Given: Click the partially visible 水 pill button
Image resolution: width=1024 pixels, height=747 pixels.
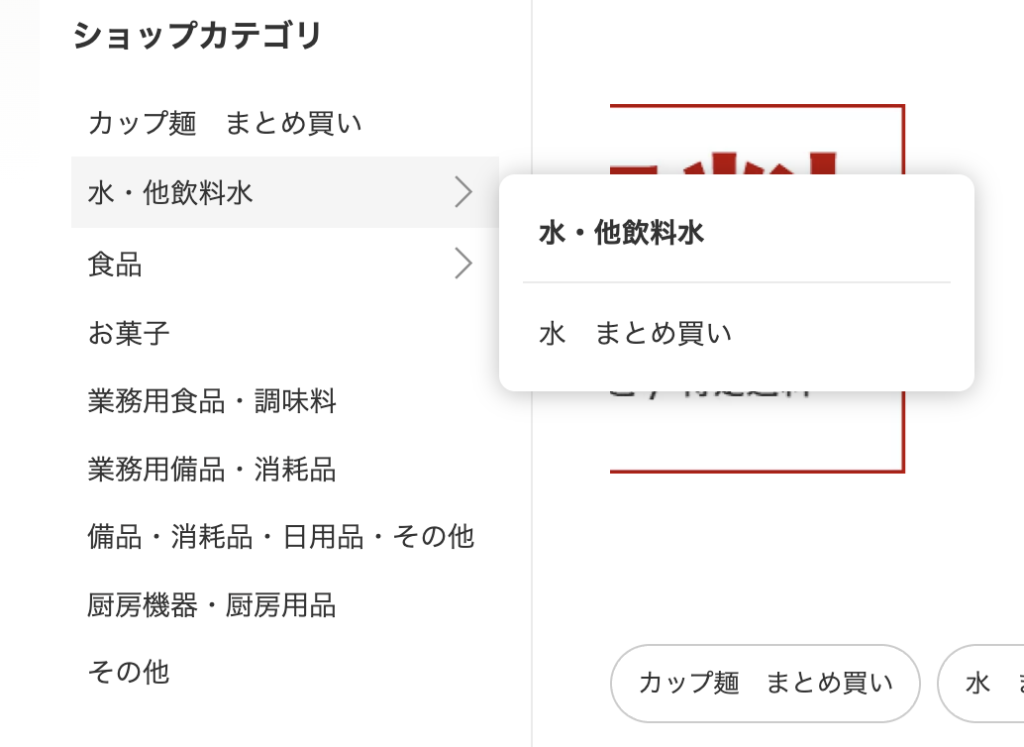Looking at the screenshot, I should [985, 683].
